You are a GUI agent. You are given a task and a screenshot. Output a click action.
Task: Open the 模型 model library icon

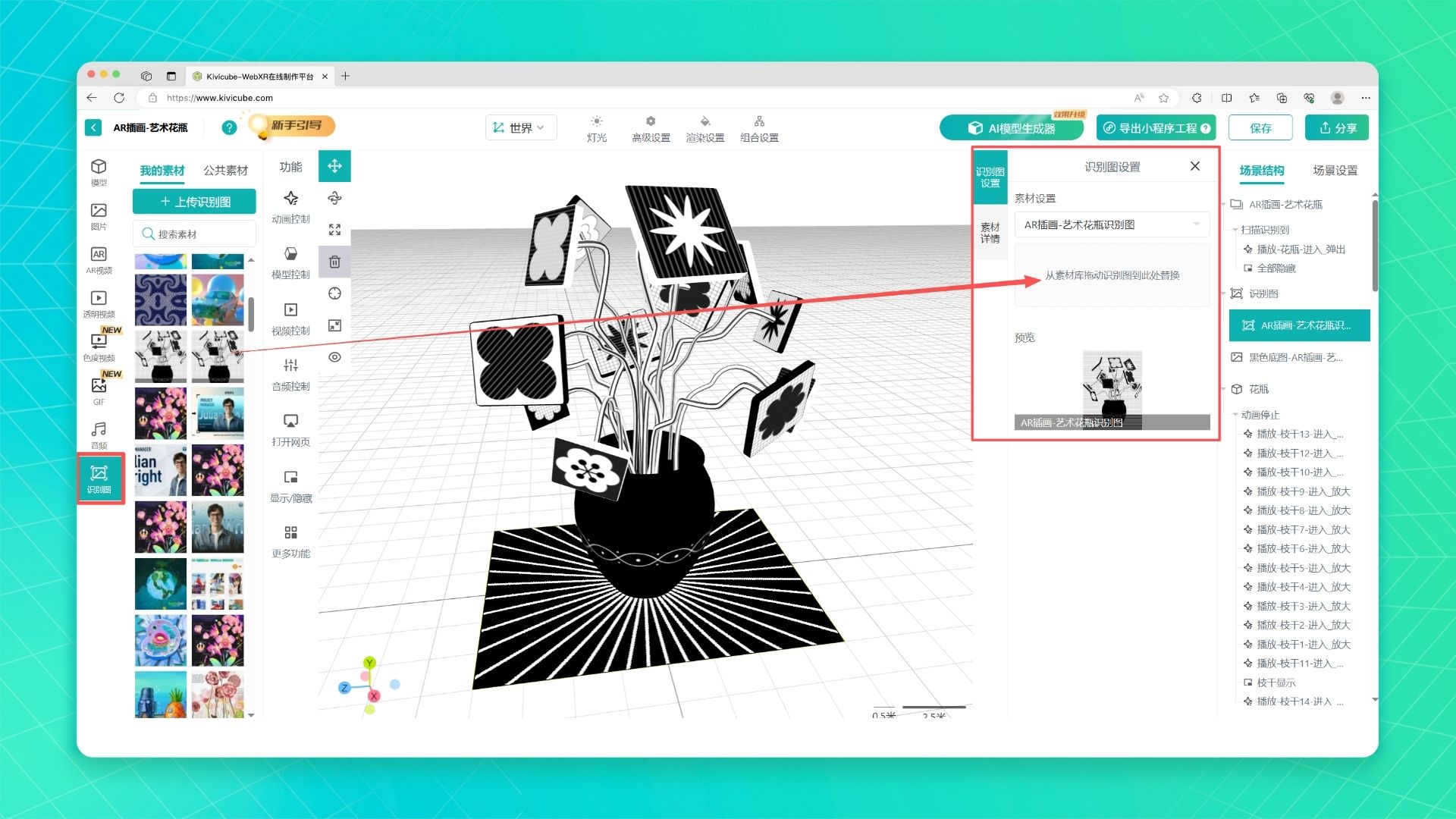pos(99,171)
